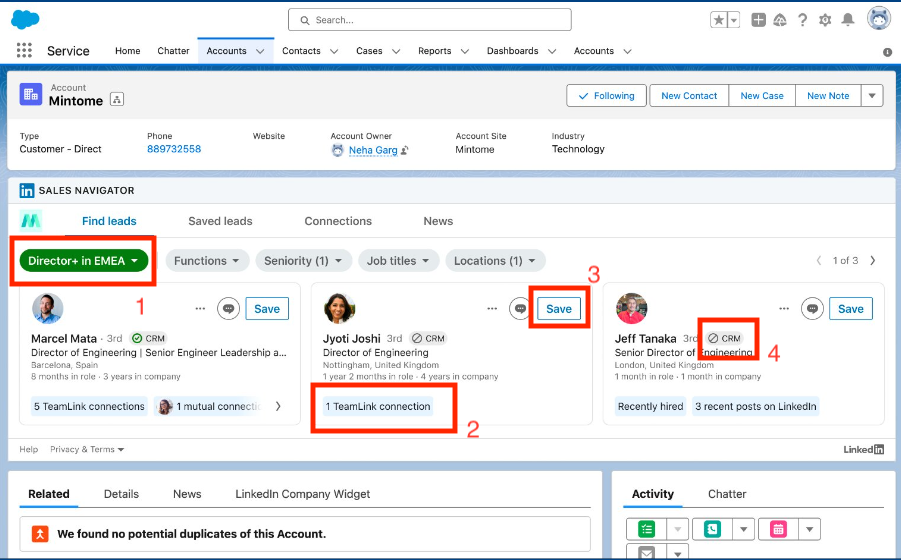Expand the Cases tab menu
Viewport: 901px width, 560px height.
[x=396, y=51]
